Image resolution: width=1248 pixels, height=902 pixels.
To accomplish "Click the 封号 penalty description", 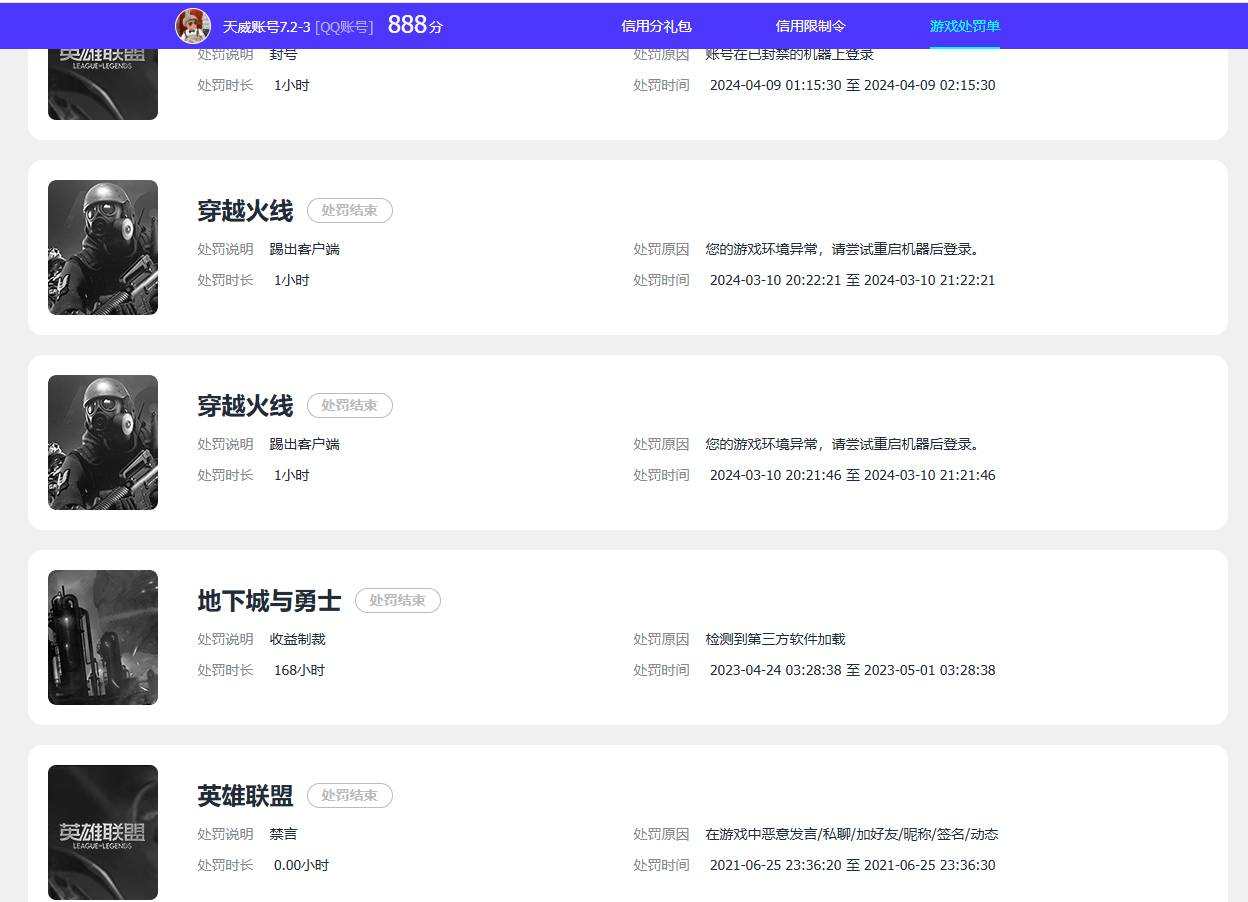I will [x=284, y=55].
